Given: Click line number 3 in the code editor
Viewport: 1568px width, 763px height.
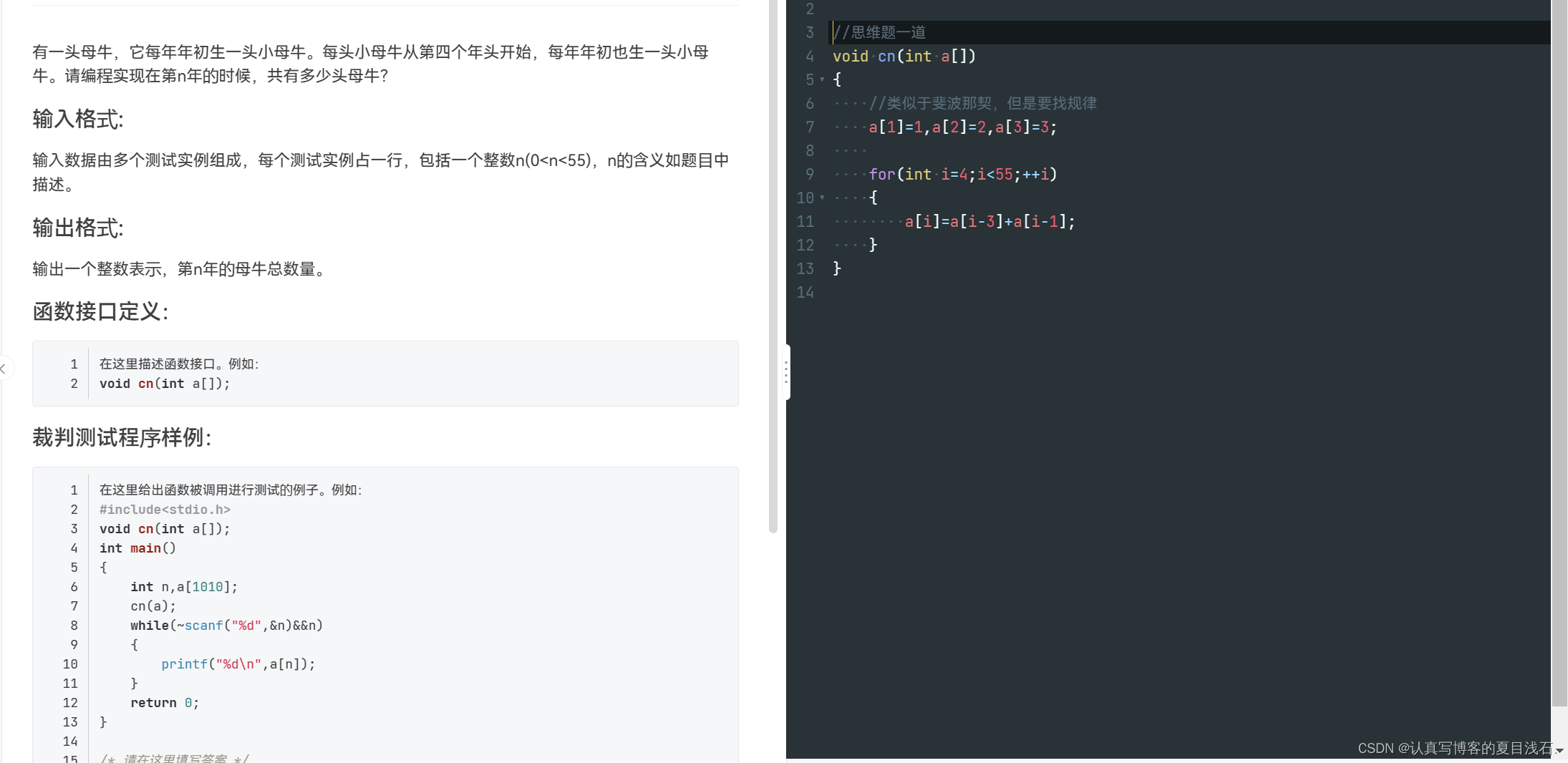Looking at the screenshot, I should tap(809, 32).
